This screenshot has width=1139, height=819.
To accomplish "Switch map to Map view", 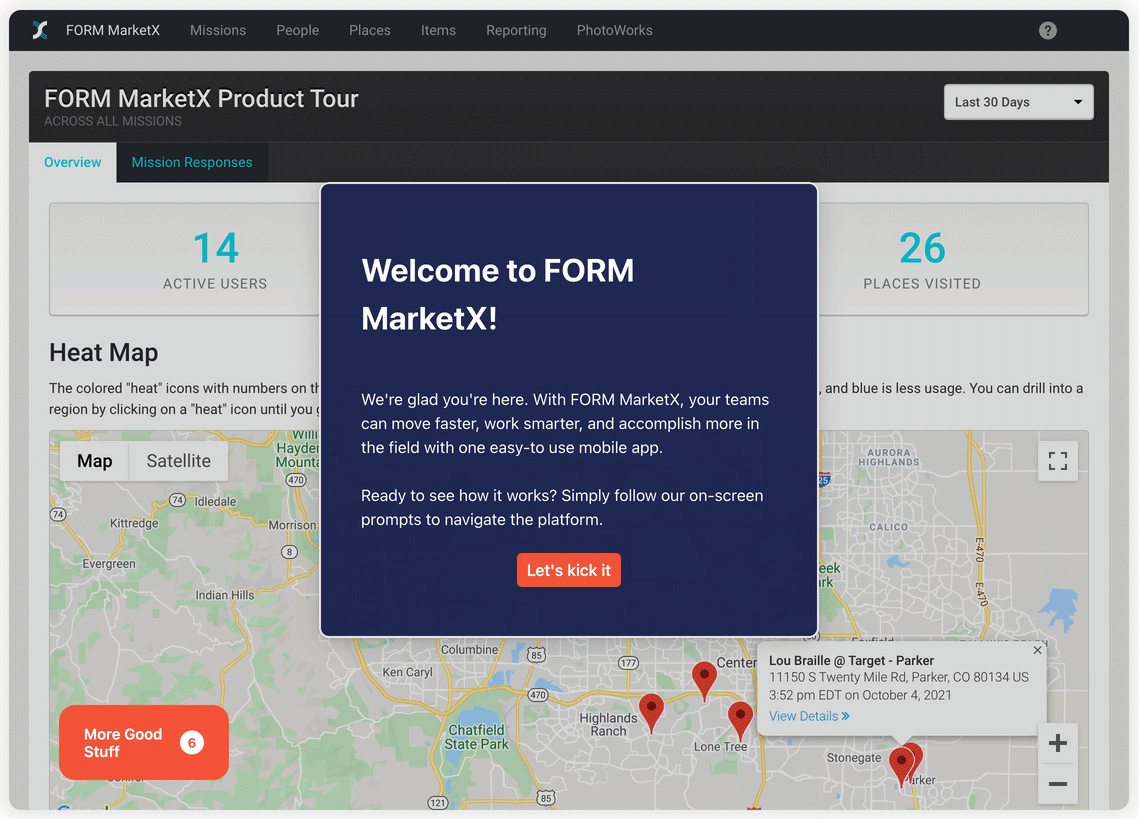I will (x=94, y=461).
